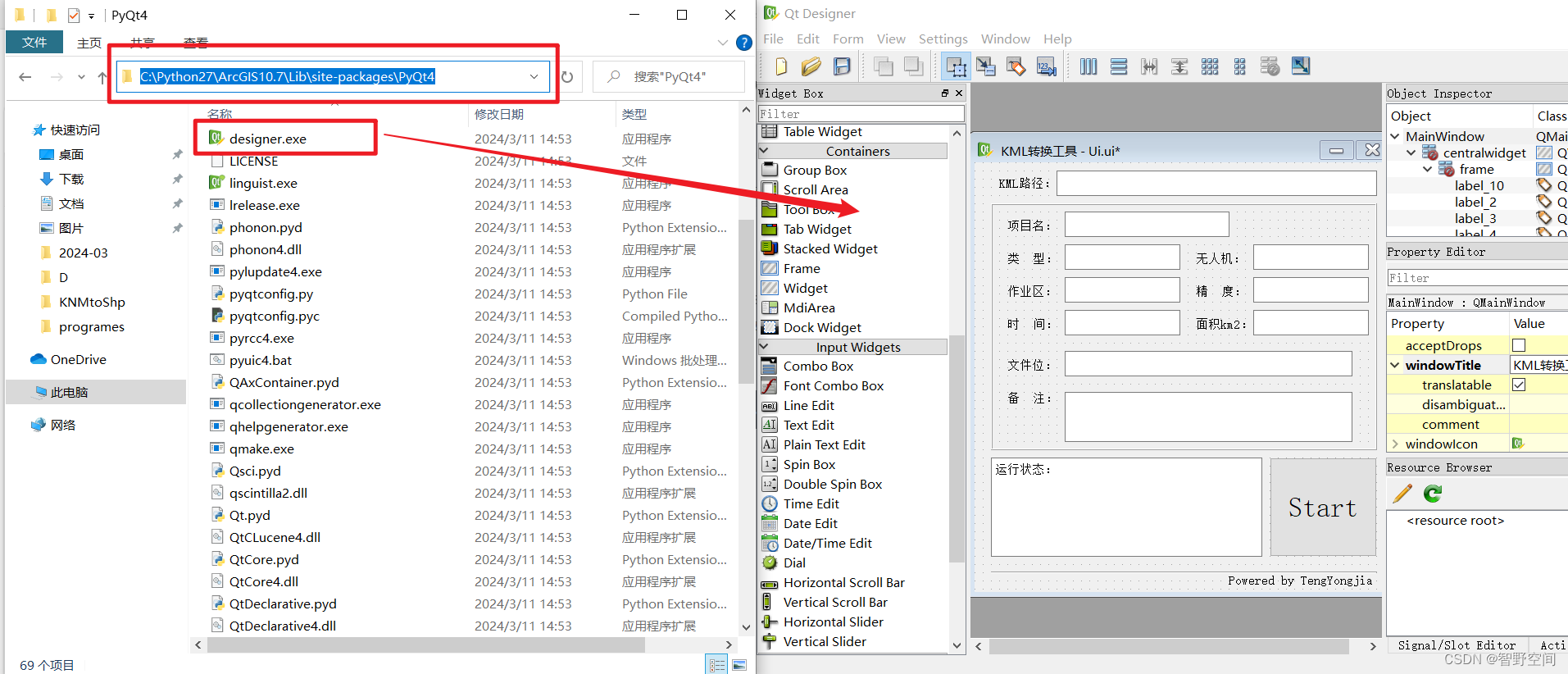This screenshot has width=1568, height=674.
Task: Select 此电脑 in the Explorer sidebar
Action: [96, 393]
